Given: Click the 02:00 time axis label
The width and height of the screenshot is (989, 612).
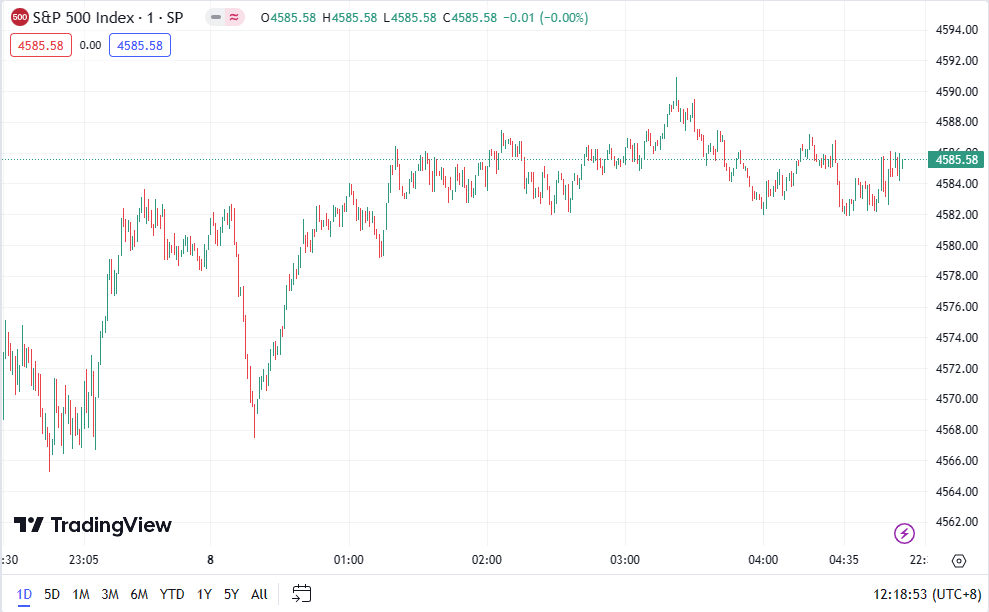Looking at the screenshot, I should (487, 560).
